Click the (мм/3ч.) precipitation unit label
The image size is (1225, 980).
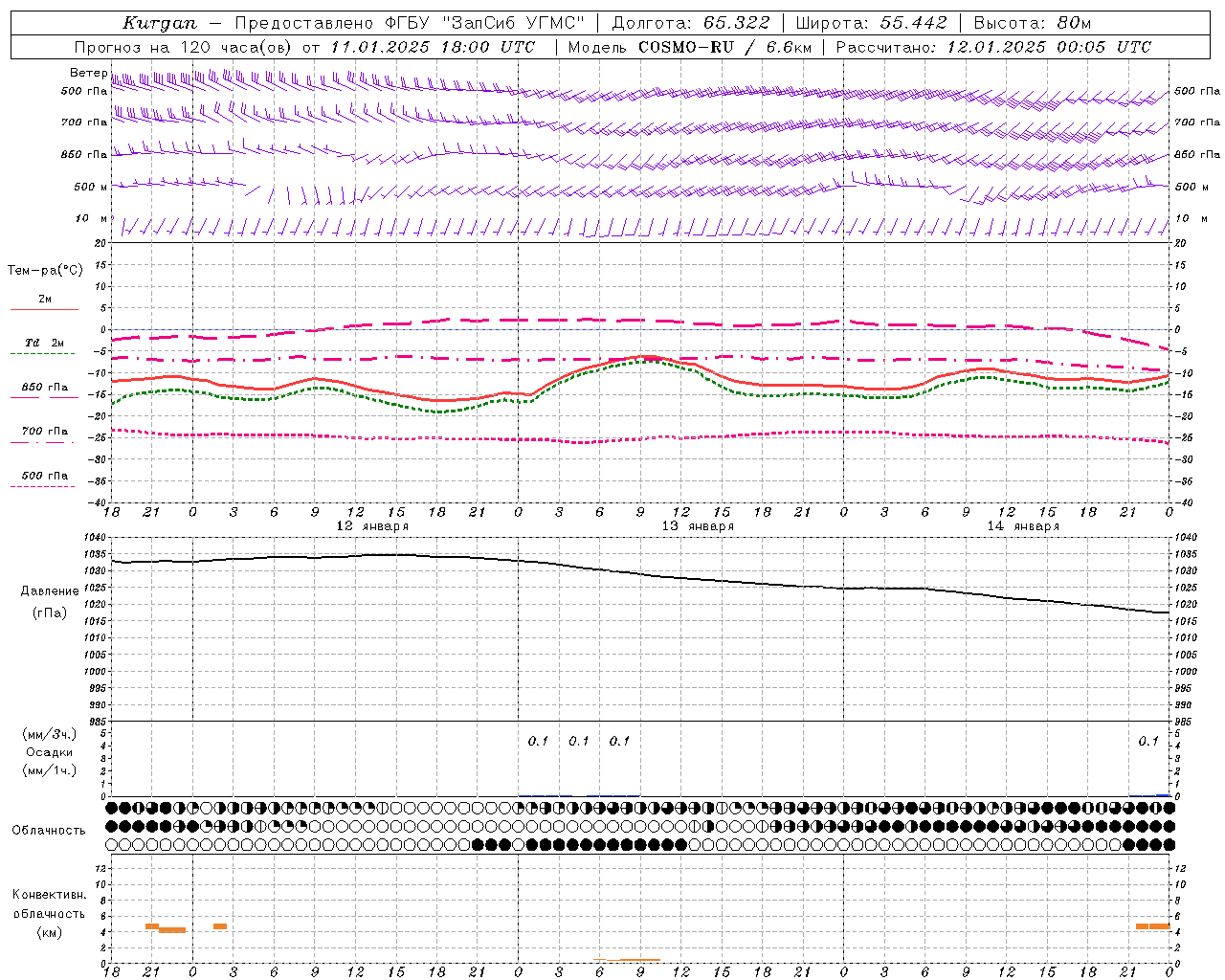pos(50,734)
